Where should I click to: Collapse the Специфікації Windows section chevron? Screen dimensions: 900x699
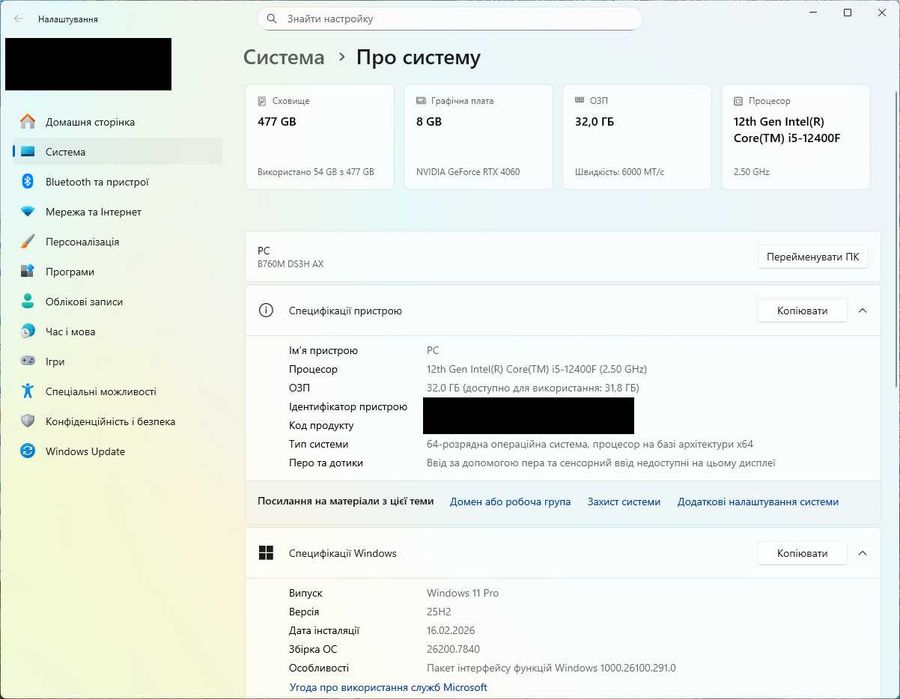(x=862, y=553)
